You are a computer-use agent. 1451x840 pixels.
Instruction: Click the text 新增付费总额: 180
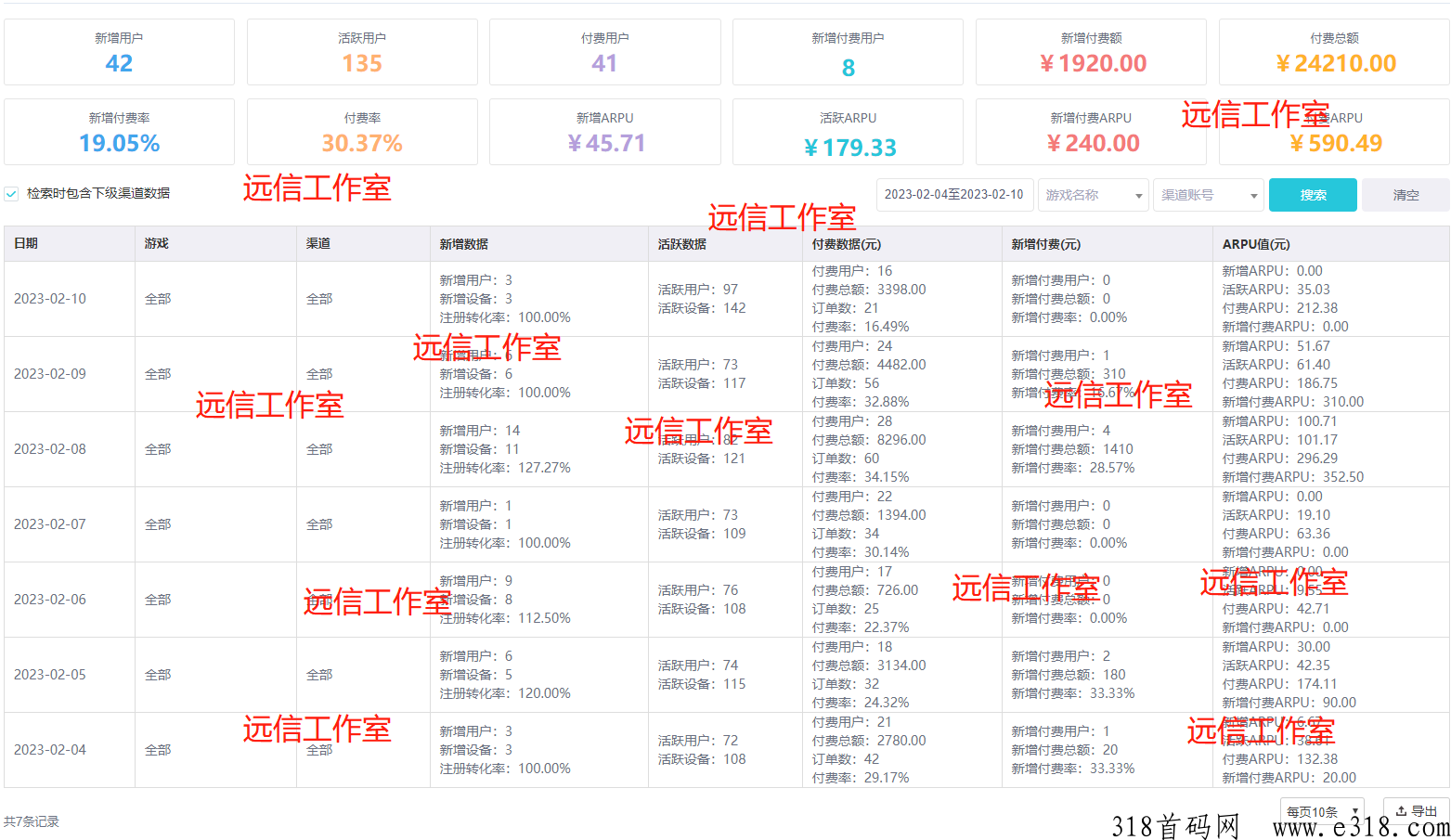(x=1069, y=675)
